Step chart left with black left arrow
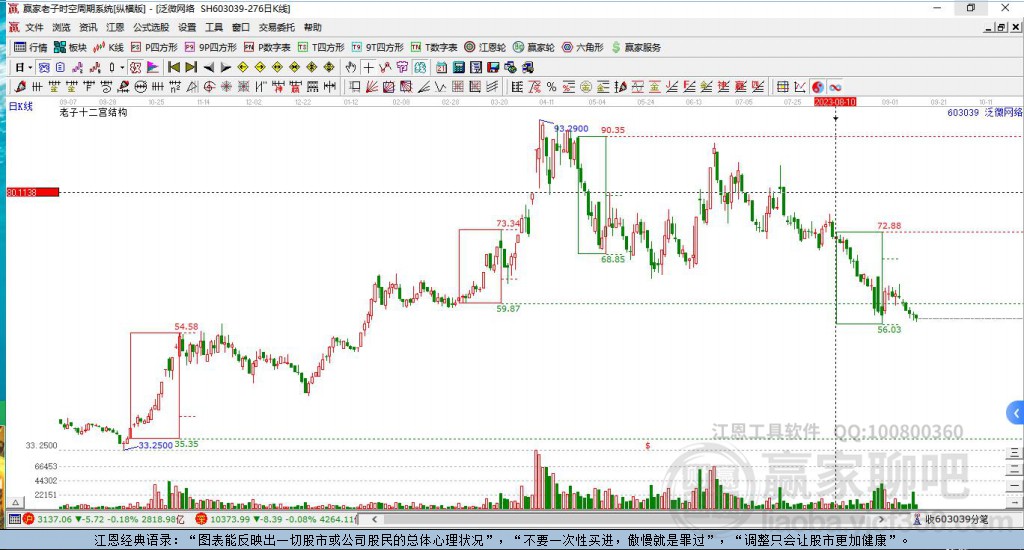The width and height of the screenshot is (1024, 550). [208, 67]
